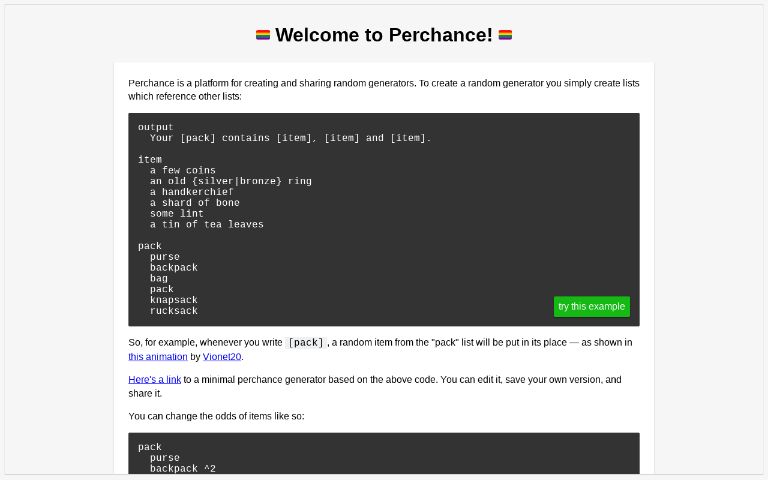Image resolution: width=768 pixels, height=480 pixels.
Task: Click the rainbow flag right of the heading
Action: 505,35
